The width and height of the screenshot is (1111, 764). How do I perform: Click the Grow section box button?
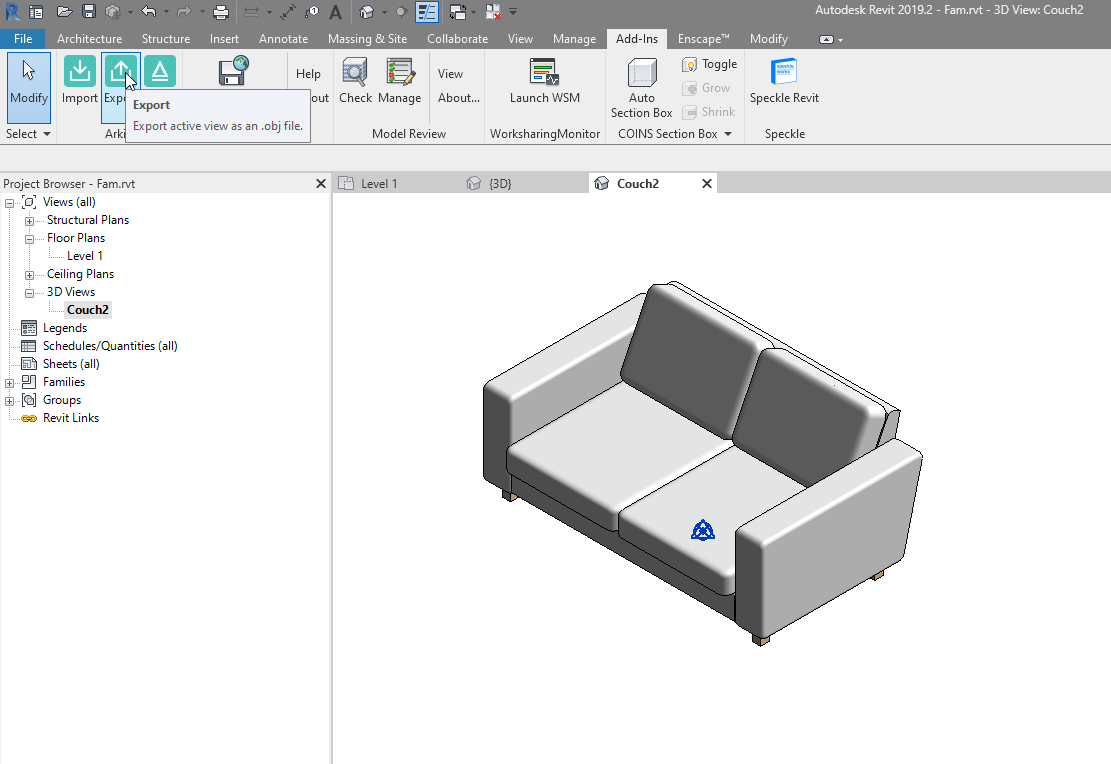tap(706, 88)
